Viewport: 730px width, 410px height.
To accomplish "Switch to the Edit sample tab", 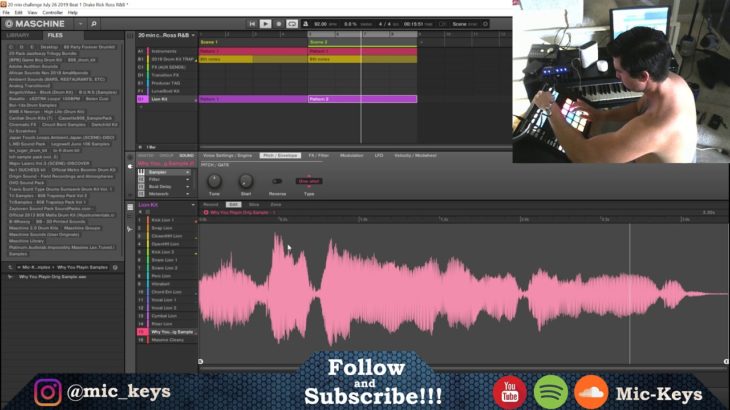I will click(x=233, y=204).
